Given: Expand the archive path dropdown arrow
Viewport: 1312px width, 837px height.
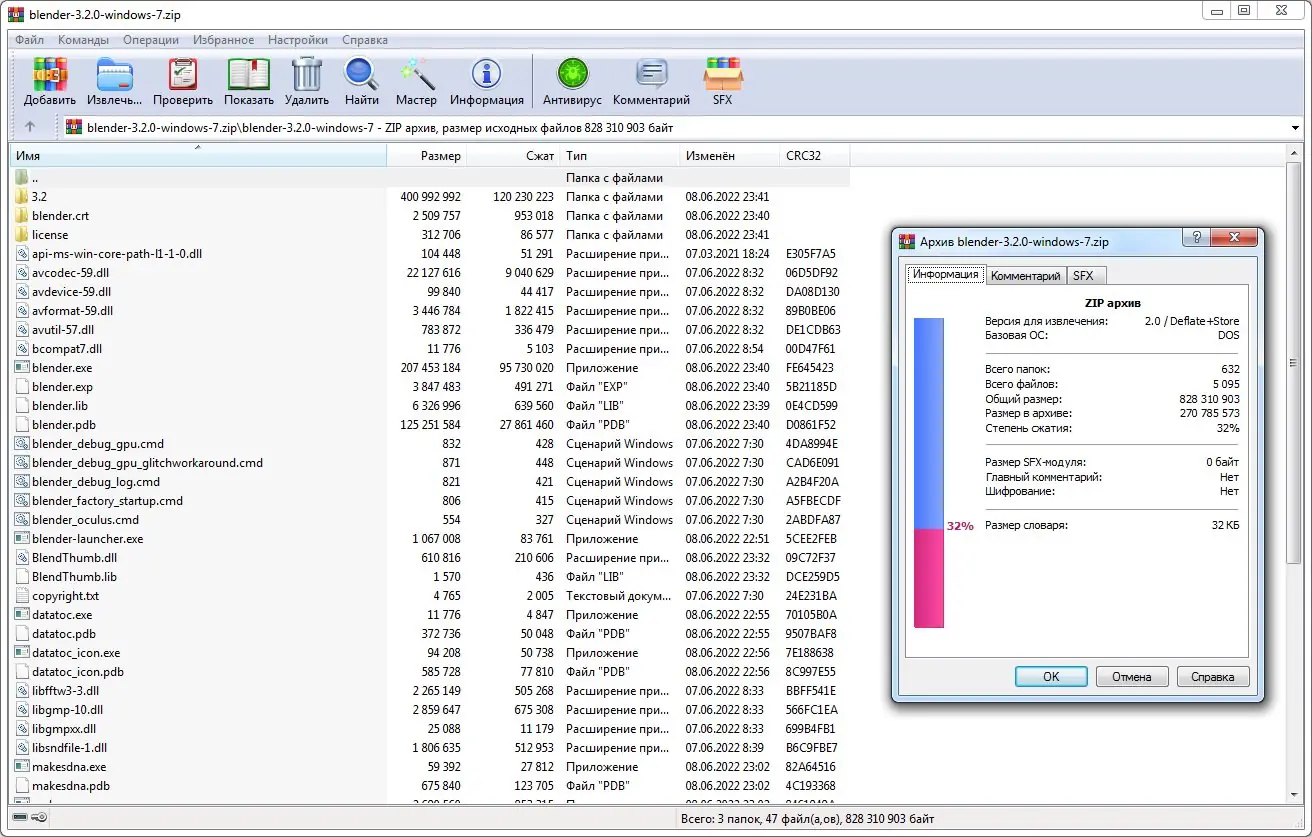Looking at the screenshot, I should (1295, 128).
